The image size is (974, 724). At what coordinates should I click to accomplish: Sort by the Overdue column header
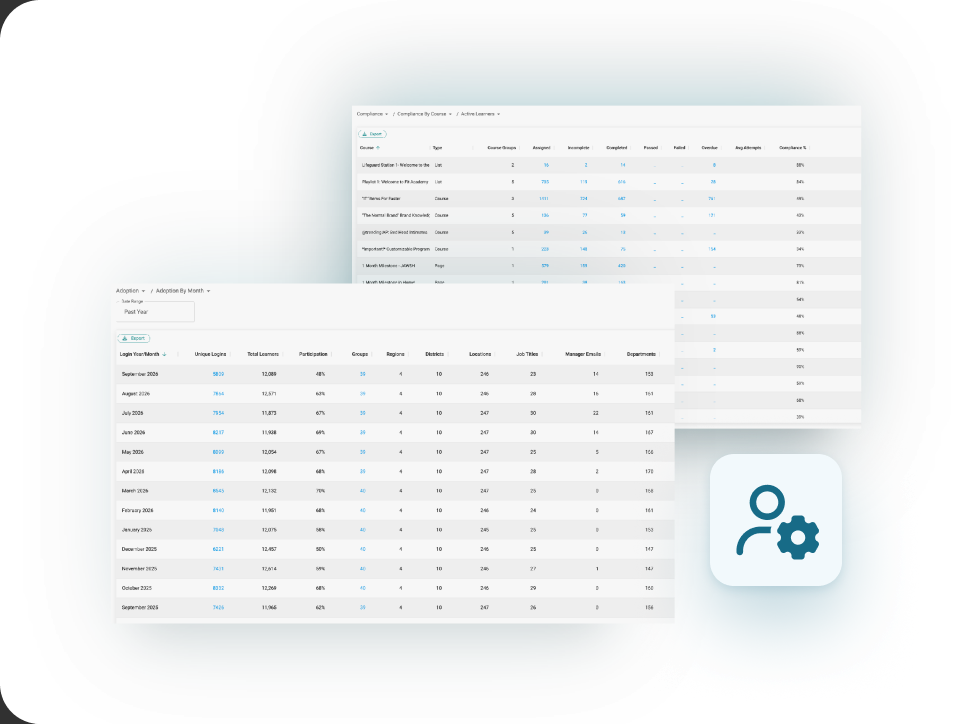click(x=709, y=148)
